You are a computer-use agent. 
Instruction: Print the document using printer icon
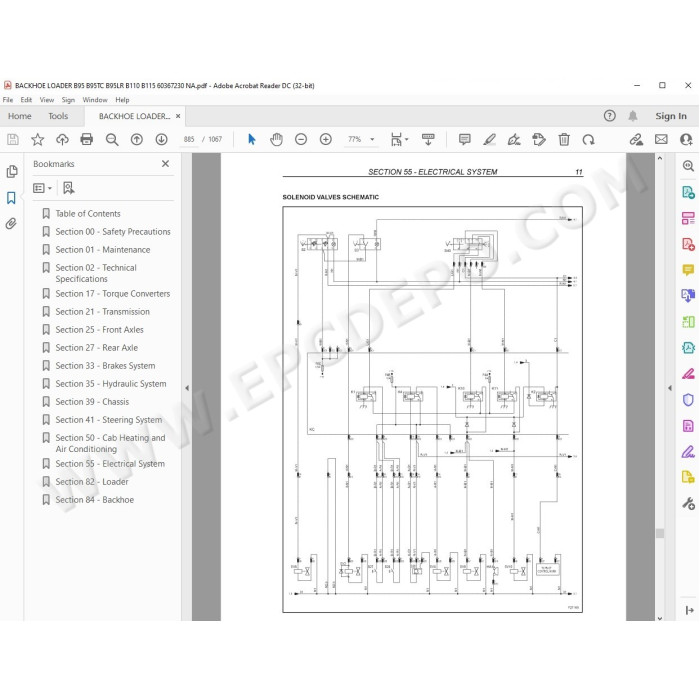[x=87, y=140]
